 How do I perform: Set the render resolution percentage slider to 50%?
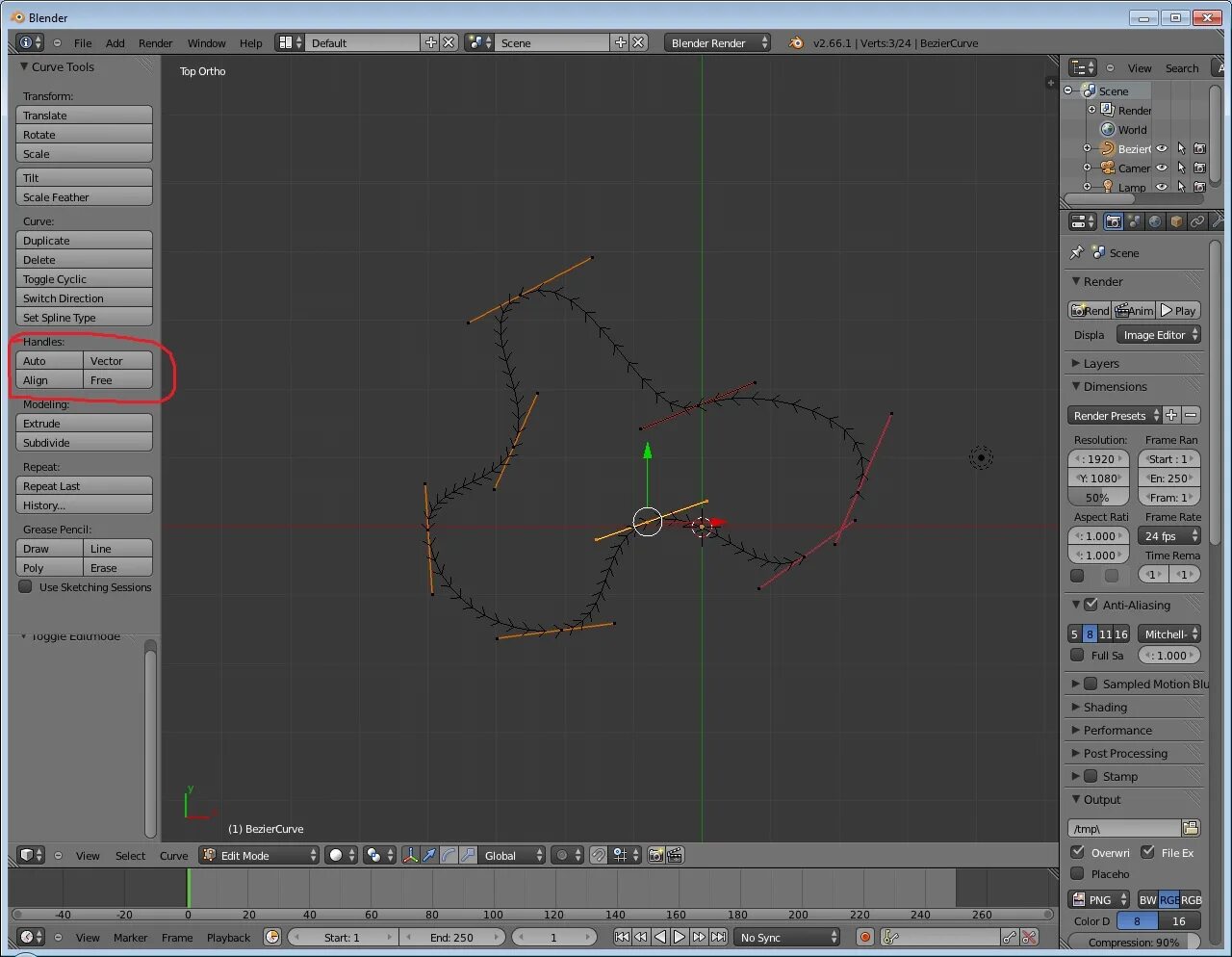click(x=1098, y=497)
